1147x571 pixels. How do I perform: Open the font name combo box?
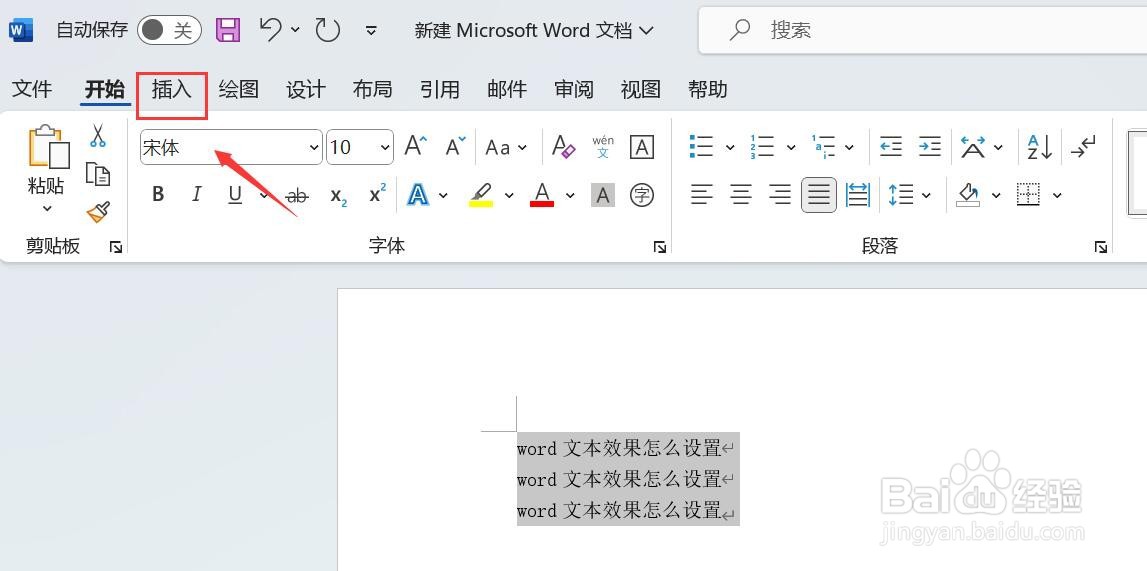231,147
